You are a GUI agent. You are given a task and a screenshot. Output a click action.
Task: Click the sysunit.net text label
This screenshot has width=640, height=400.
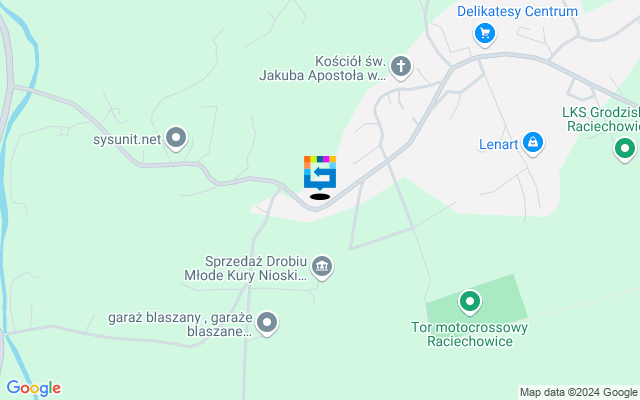tap(127, 140)
